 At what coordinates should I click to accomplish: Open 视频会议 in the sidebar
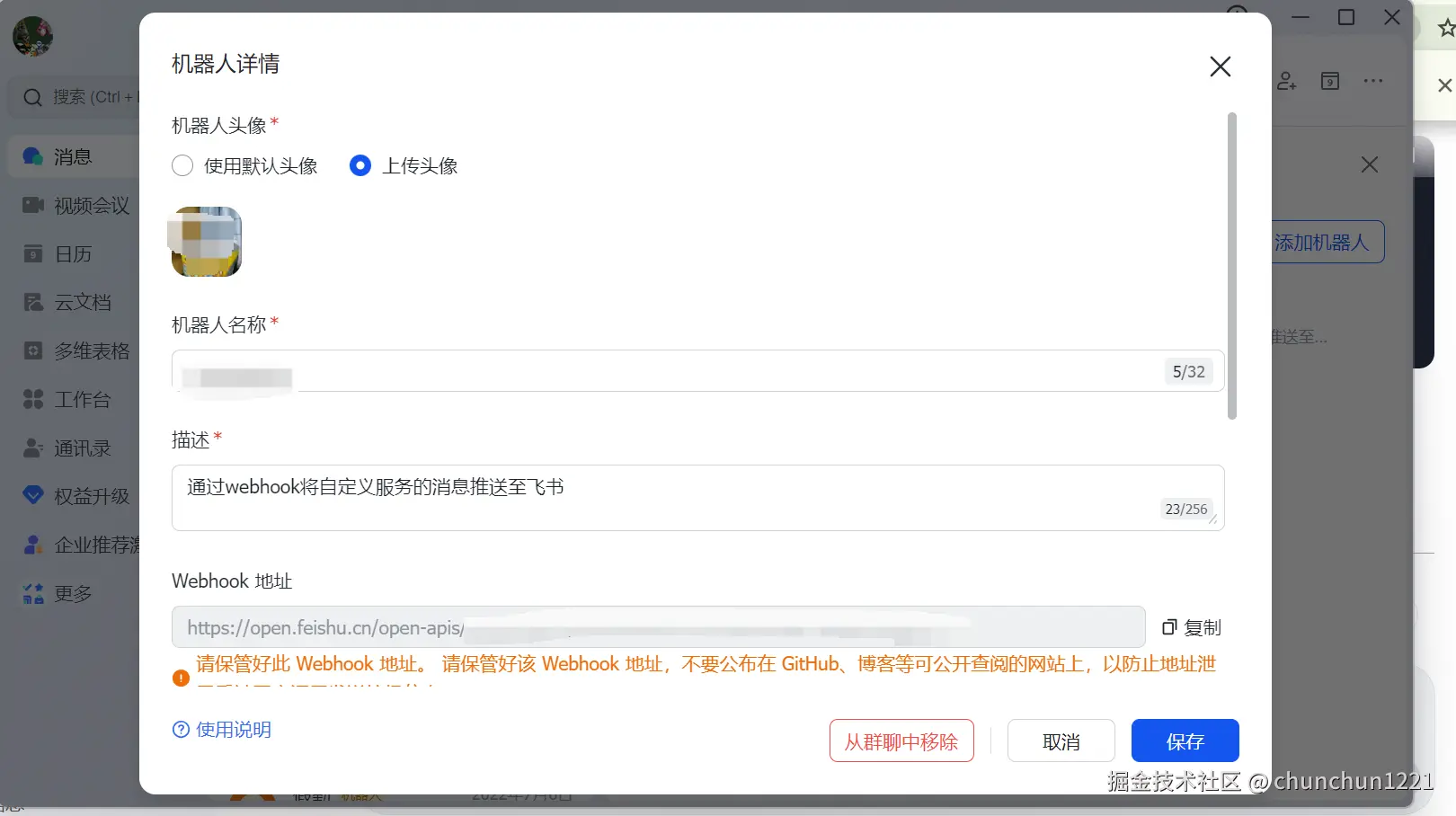(x=76, y=206)
